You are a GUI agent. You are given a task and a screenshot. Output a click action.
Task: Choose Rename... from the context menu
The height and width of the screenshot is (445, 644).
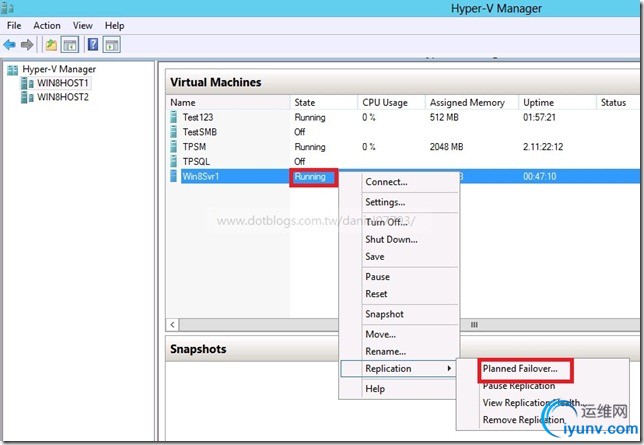pyautogui.click(x=398, y=352)
